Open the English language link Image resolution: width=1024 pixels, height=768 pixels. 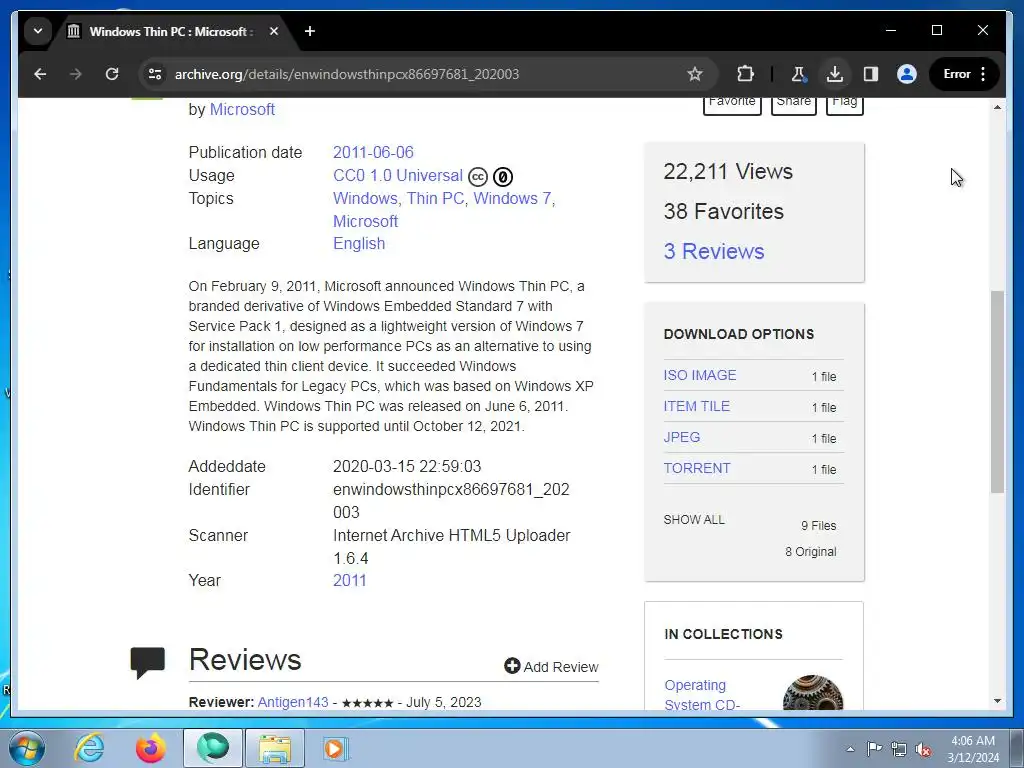coord(359,244)
